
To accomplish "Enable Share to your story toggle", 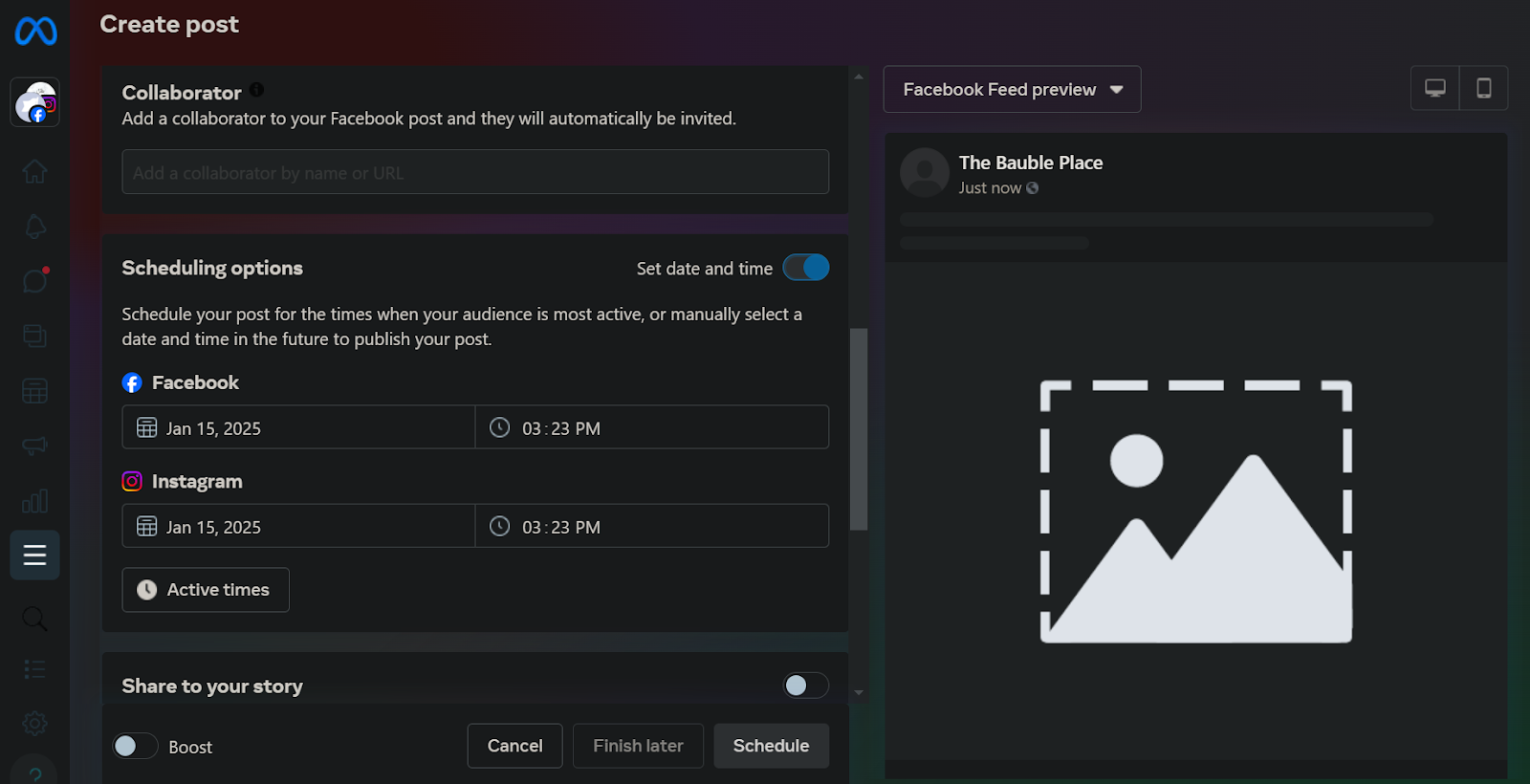I will (806, 686).
